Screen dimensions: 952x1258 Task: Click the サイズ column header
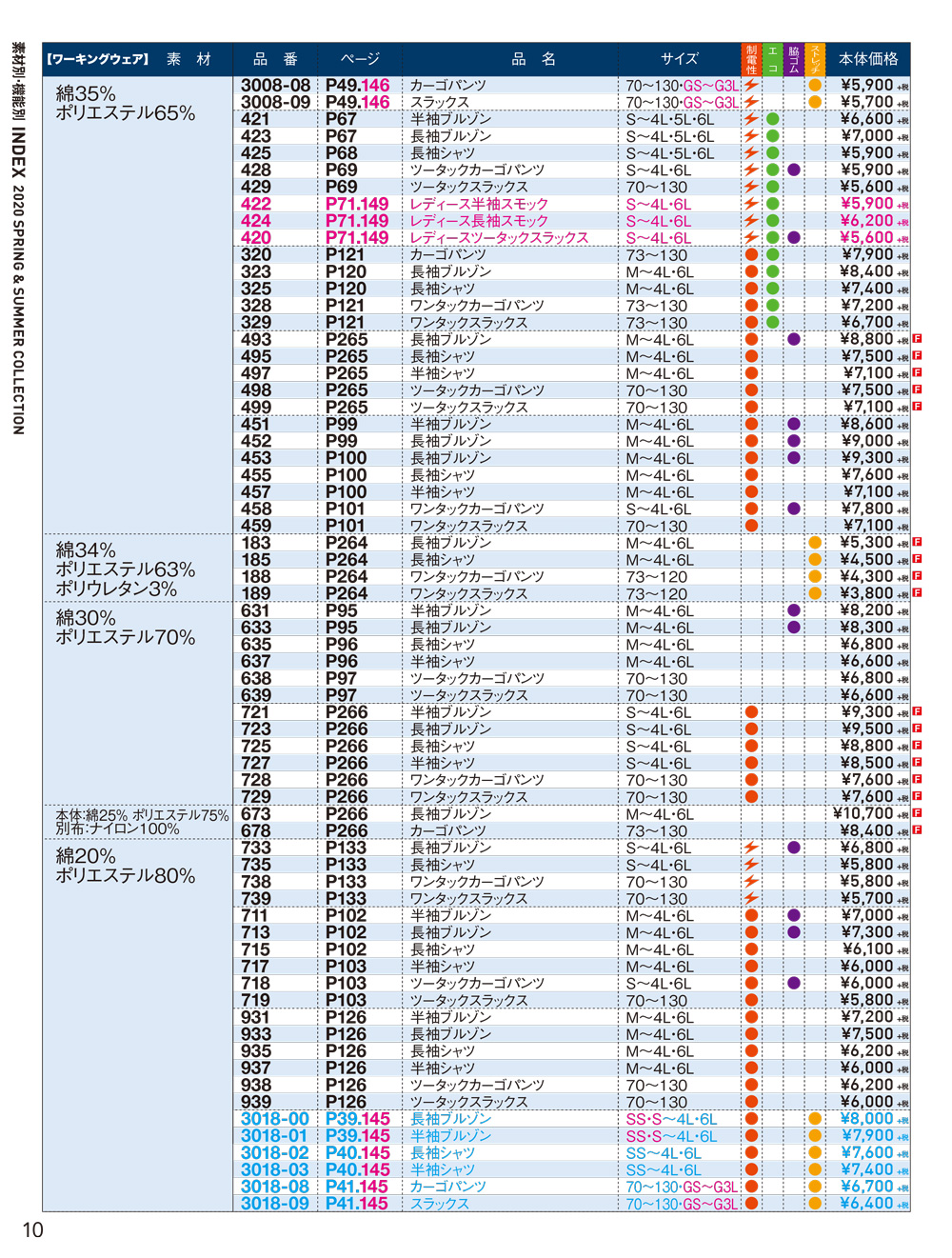(x=680, y=59)
